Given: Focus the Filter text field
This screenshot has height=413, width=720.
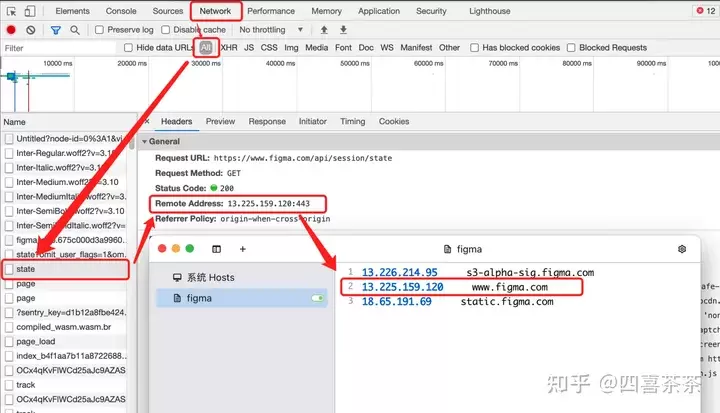Looking at the screenshot, I should [x=59, y=48].
